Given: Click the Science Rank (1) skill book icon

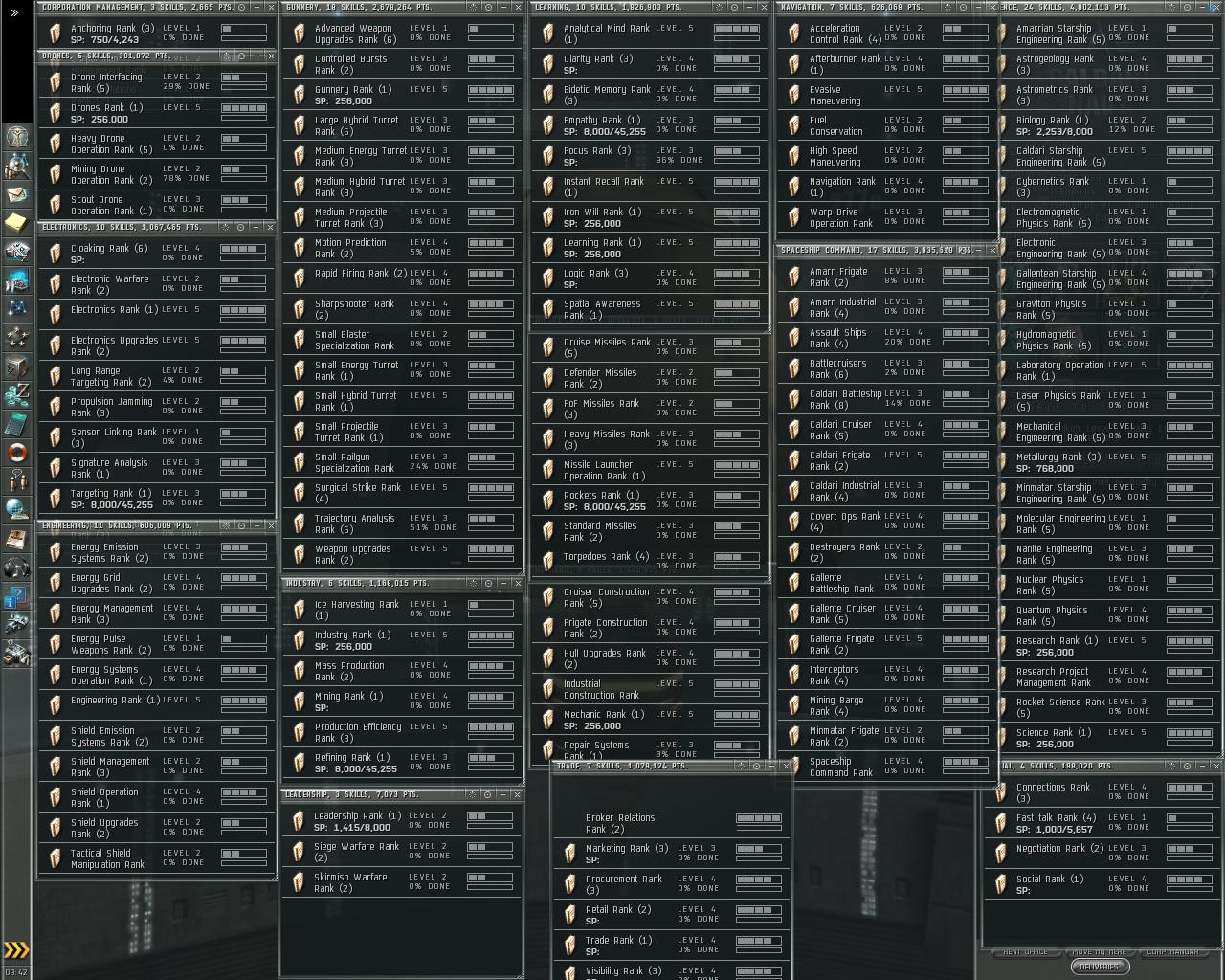Looking at the screenshot, I should pyautogui.click(x=1001, y=739).
